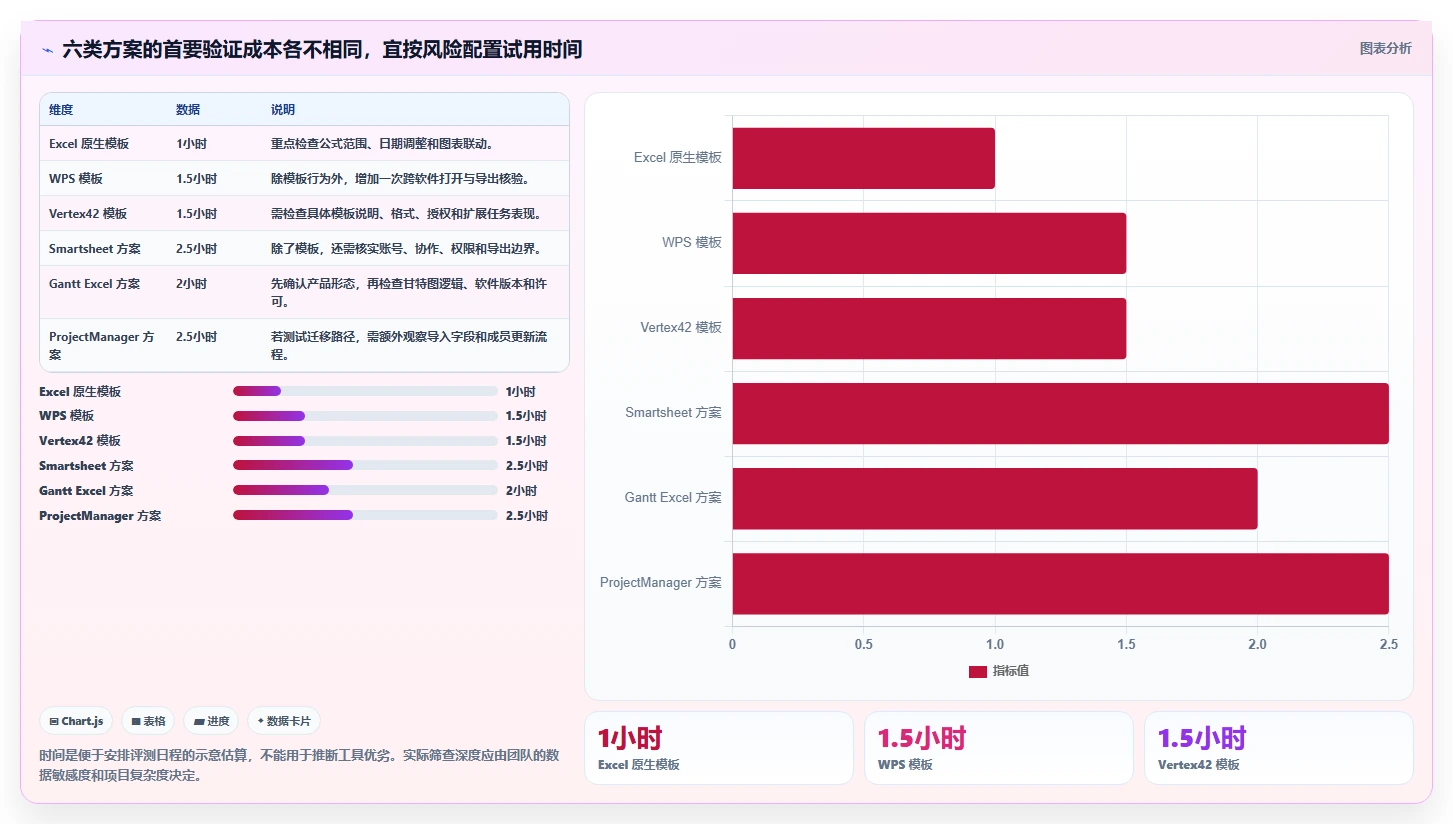Click the 进度 tag chip
This screenshot has width=1453, height=824.
(211, 721)
